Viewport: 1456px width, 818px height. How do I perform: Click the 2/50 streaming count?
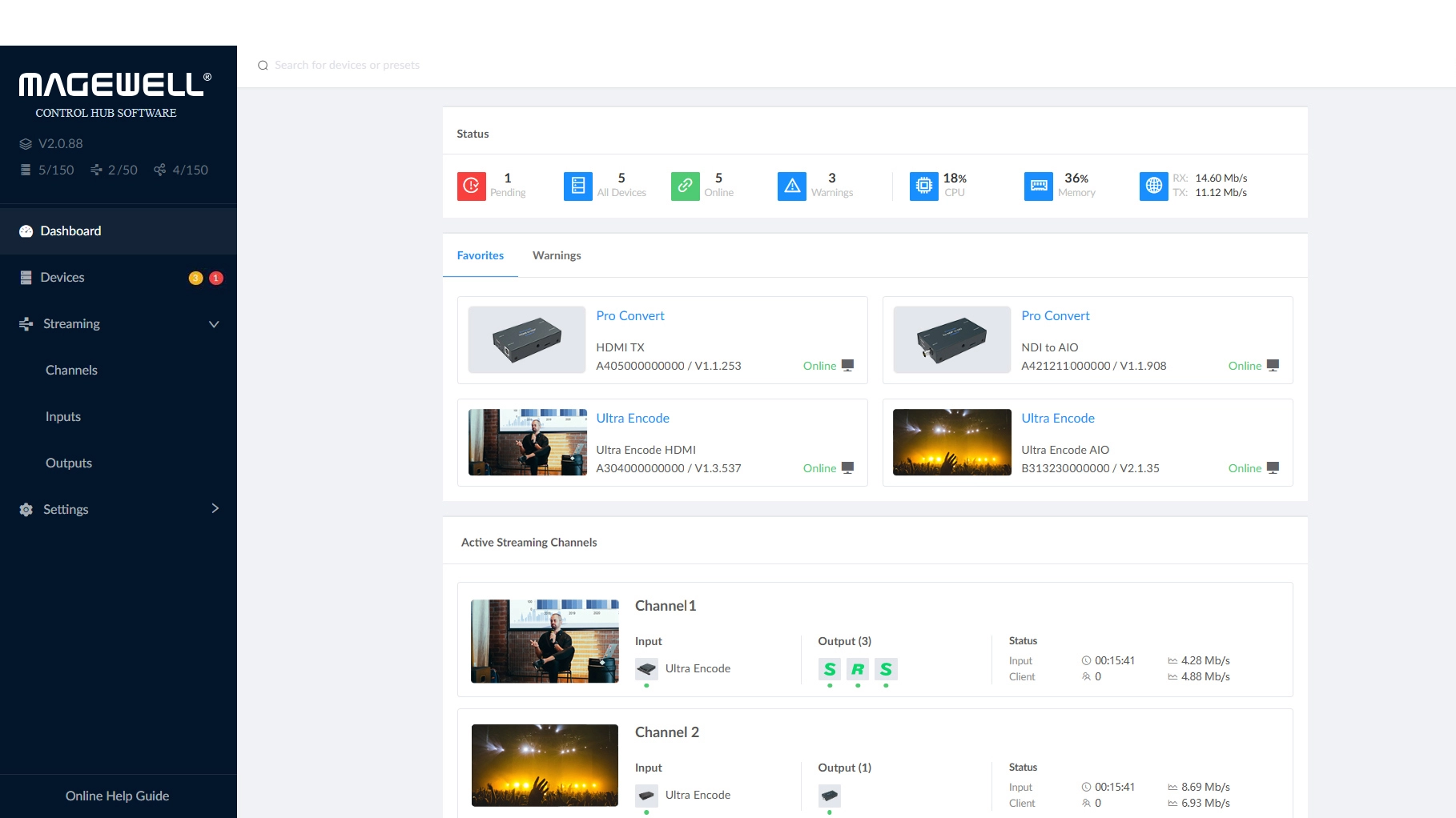(x=114, y=170)
